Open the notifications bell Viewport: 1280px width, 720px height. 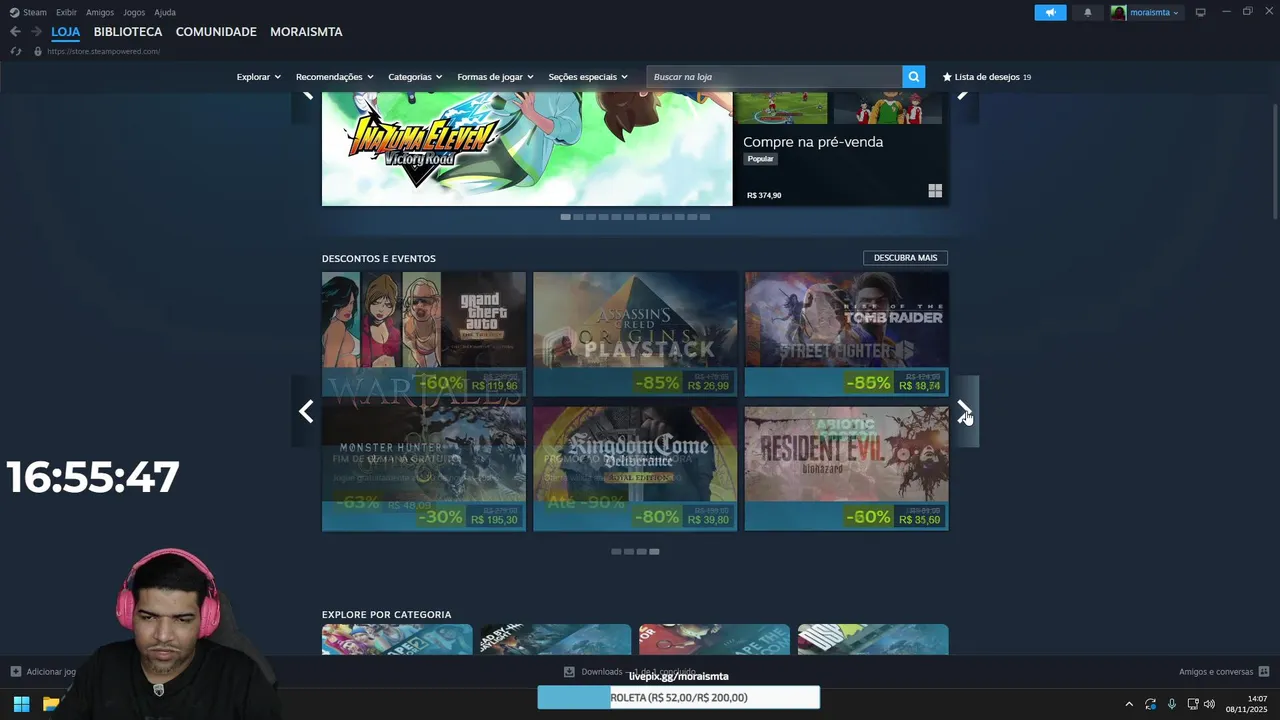(1088, 12)
